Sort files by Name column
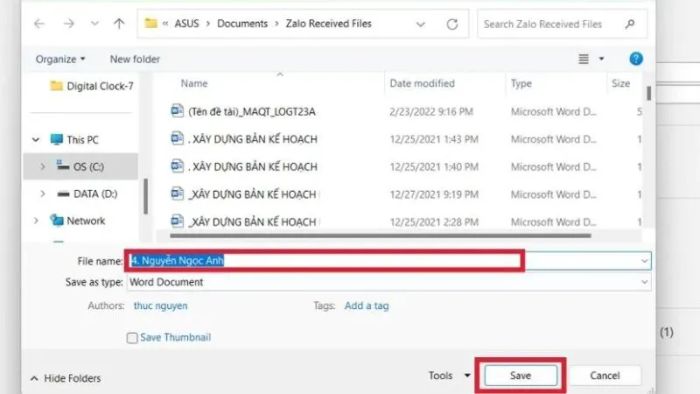This screenshot has width=700, height=394. coord(194,83)
